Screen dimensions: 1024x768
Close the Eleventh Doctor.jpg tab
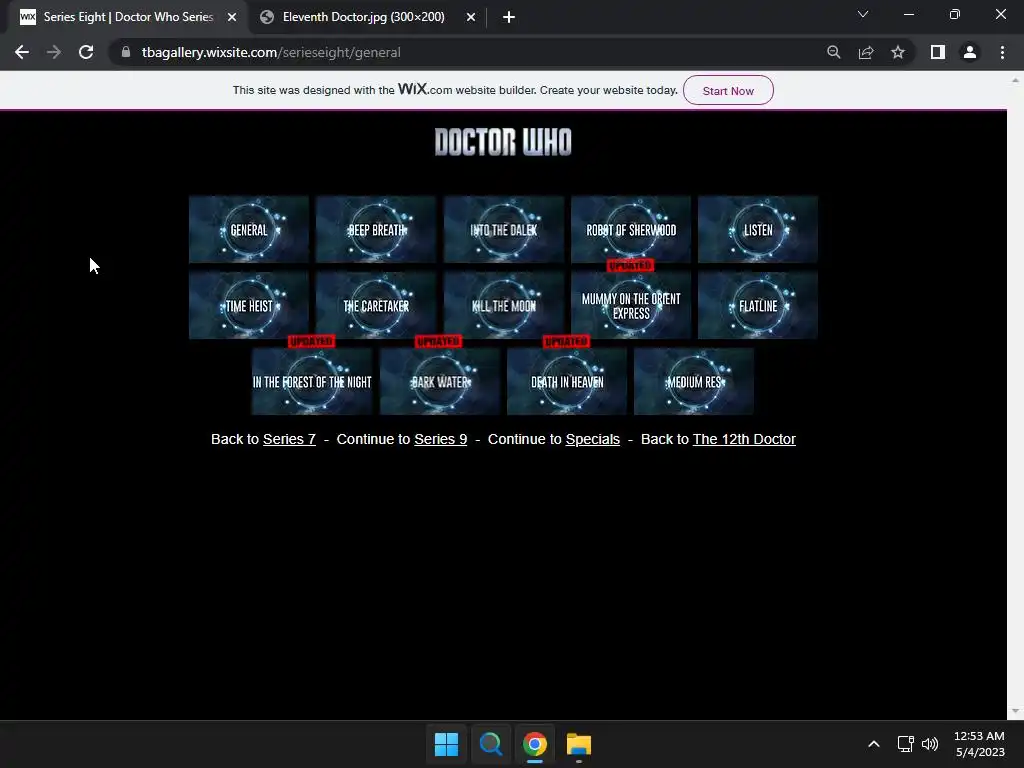[471, 17]
